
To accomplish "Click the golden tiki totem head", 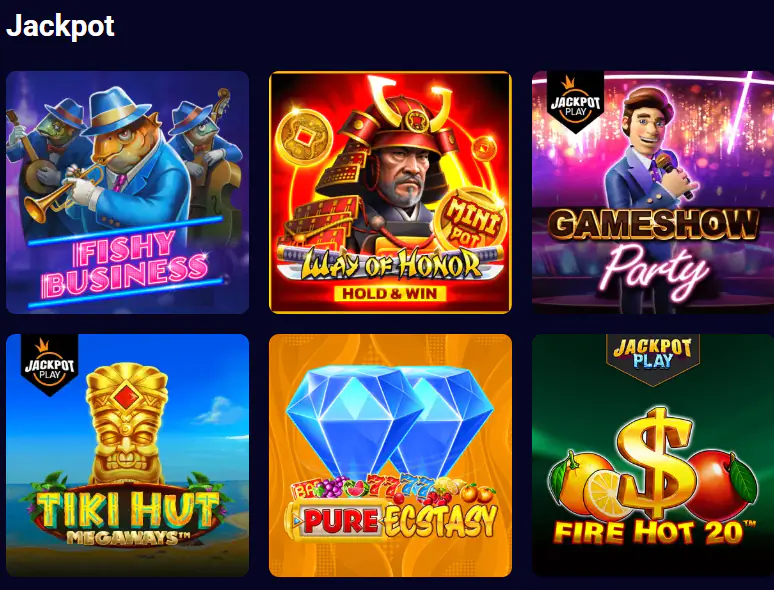I will [126, 423].
